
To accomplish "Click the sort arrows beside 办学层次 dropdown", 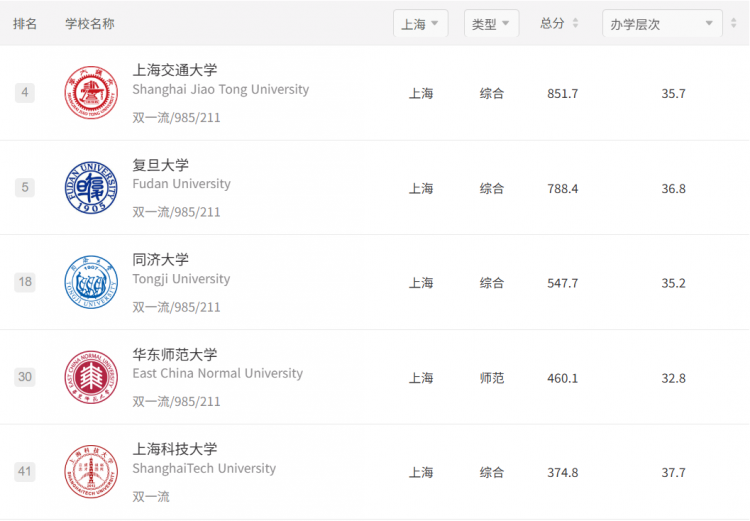I will (734, 23).
